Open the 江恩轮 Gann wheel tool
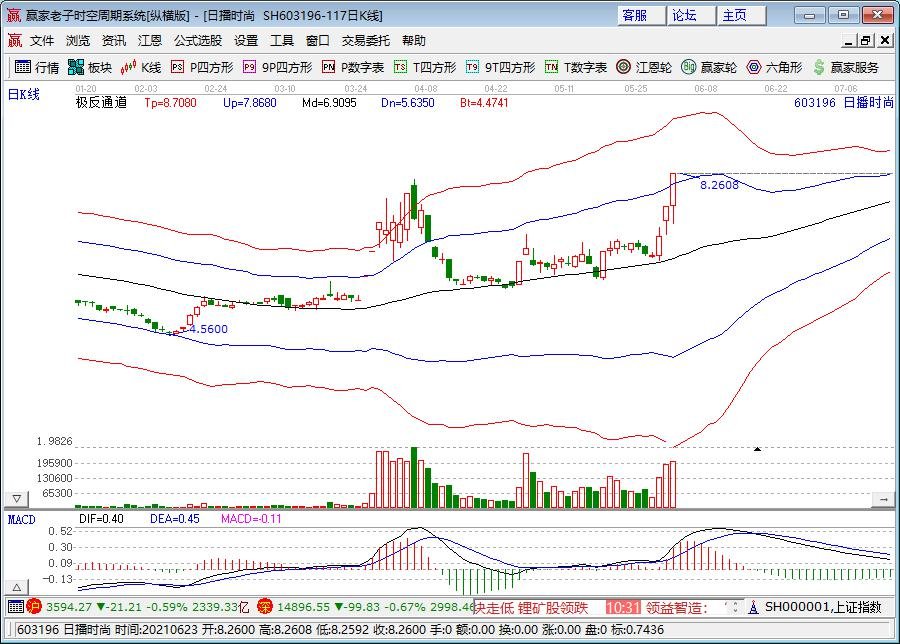900x644 pixels. [643, 67]
